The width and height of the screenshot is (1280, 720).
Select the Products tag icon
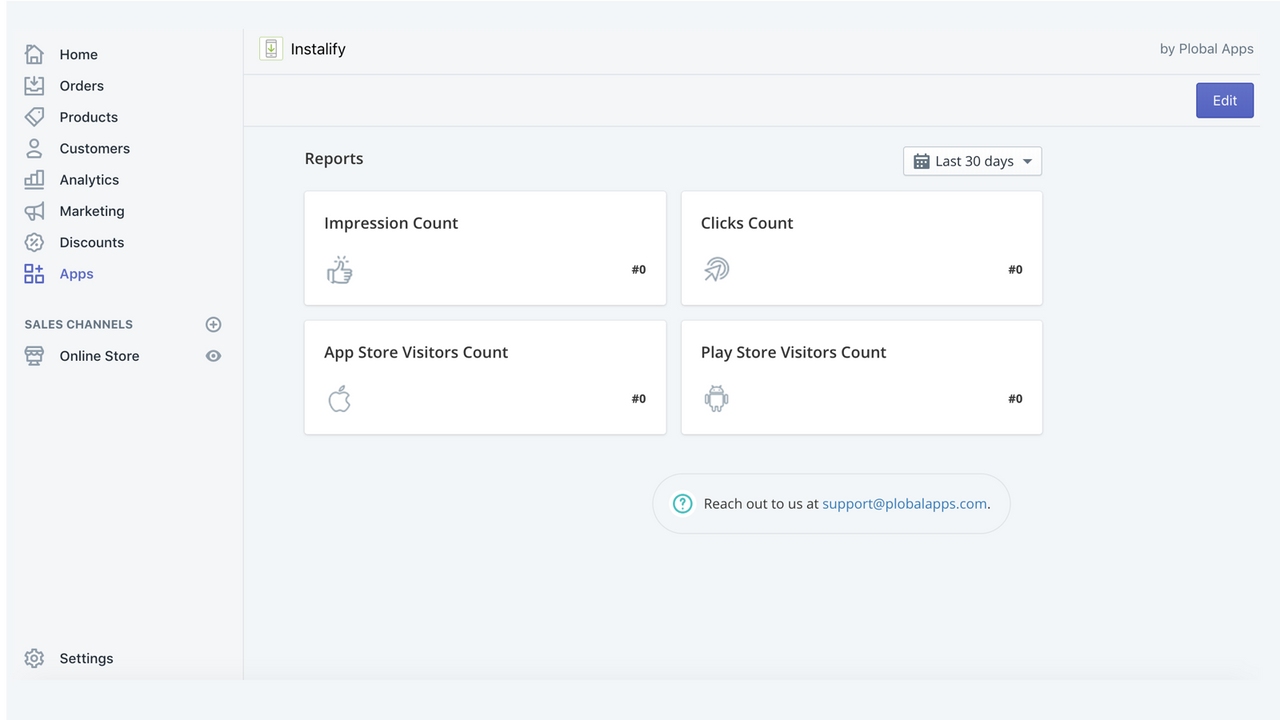33,117
